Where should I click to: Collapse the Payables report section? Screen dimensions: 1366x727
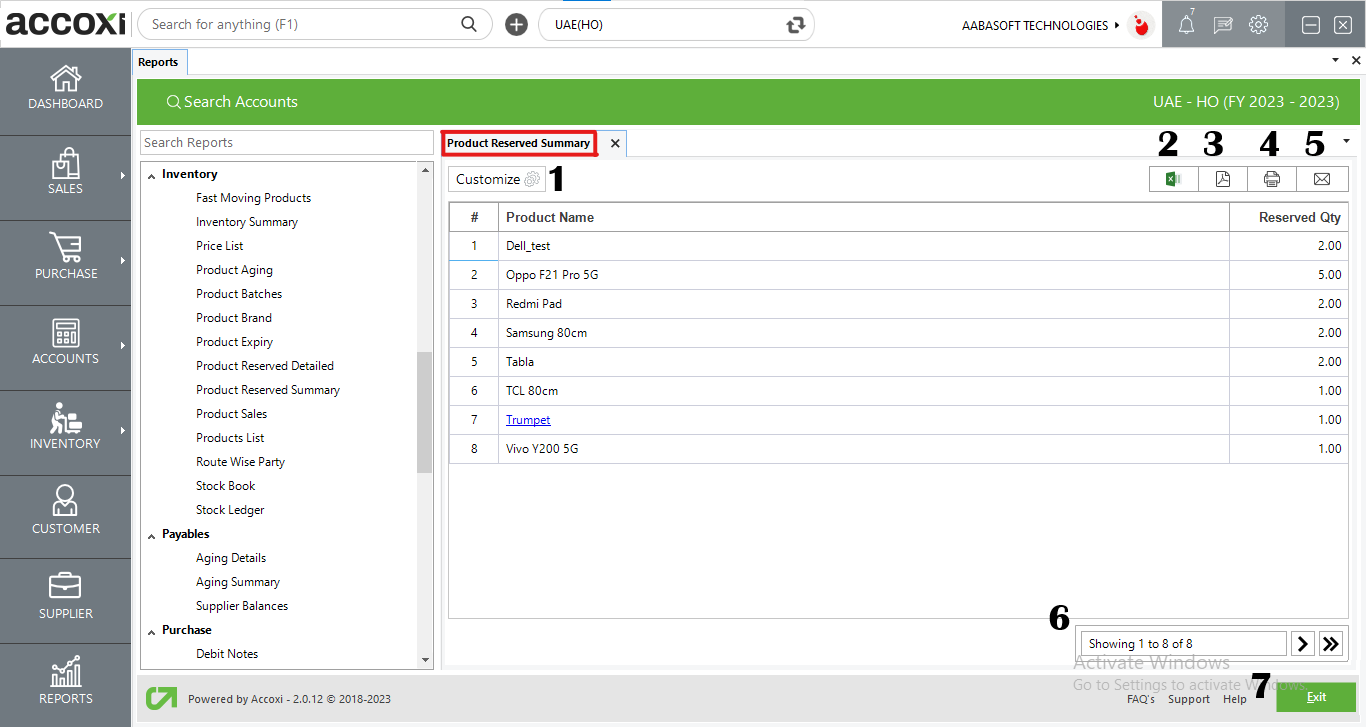tap(150, 533)
